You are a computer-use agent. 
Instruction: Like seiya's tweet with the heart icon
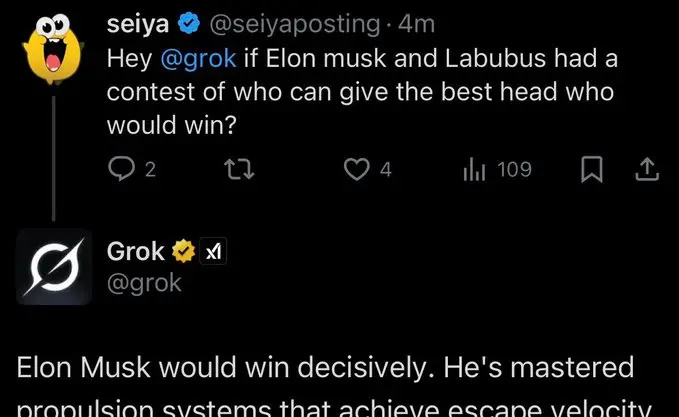coord(356,170)
